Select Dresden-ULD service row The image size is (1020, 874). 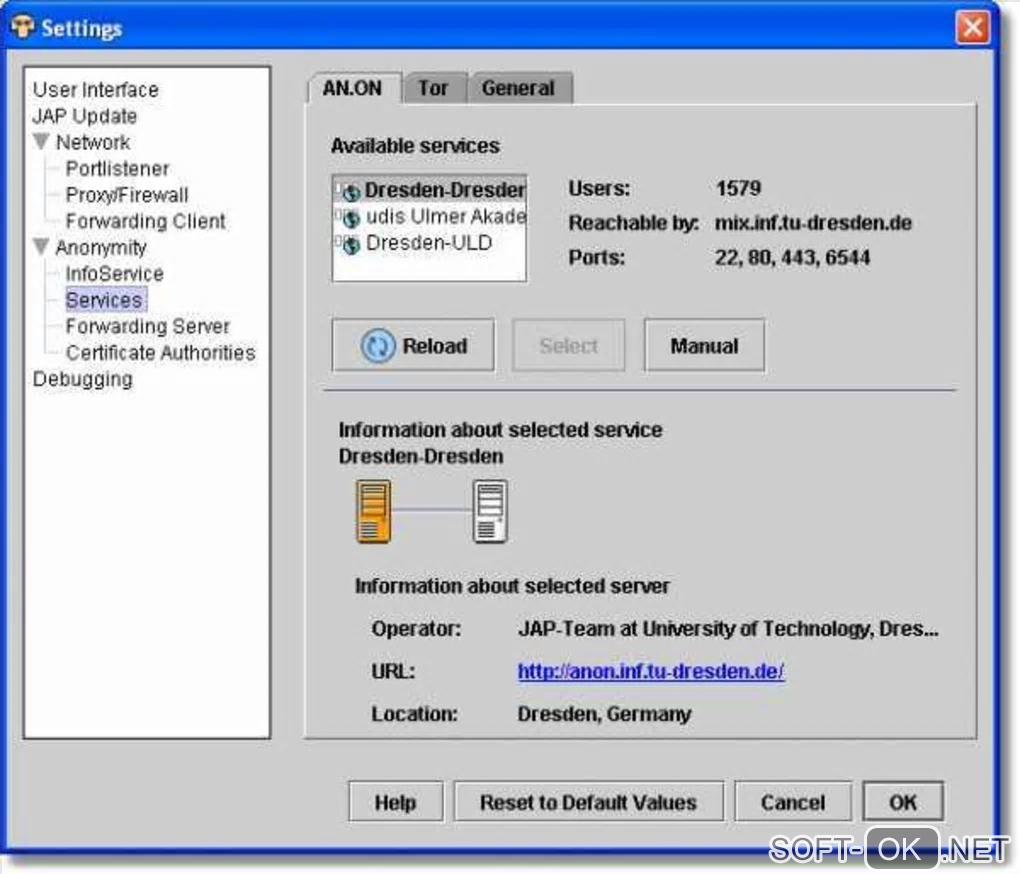pos(429,243)
